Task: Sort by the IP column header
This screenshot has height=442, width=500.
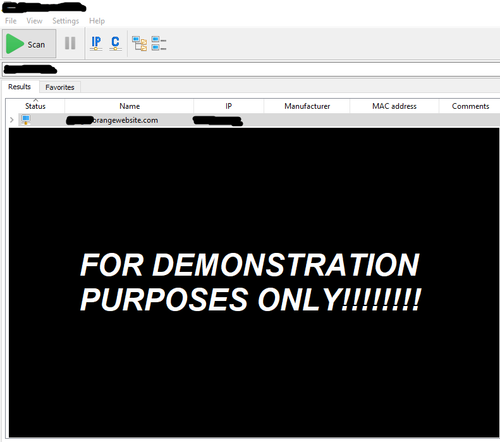Action: pos(229,106)
